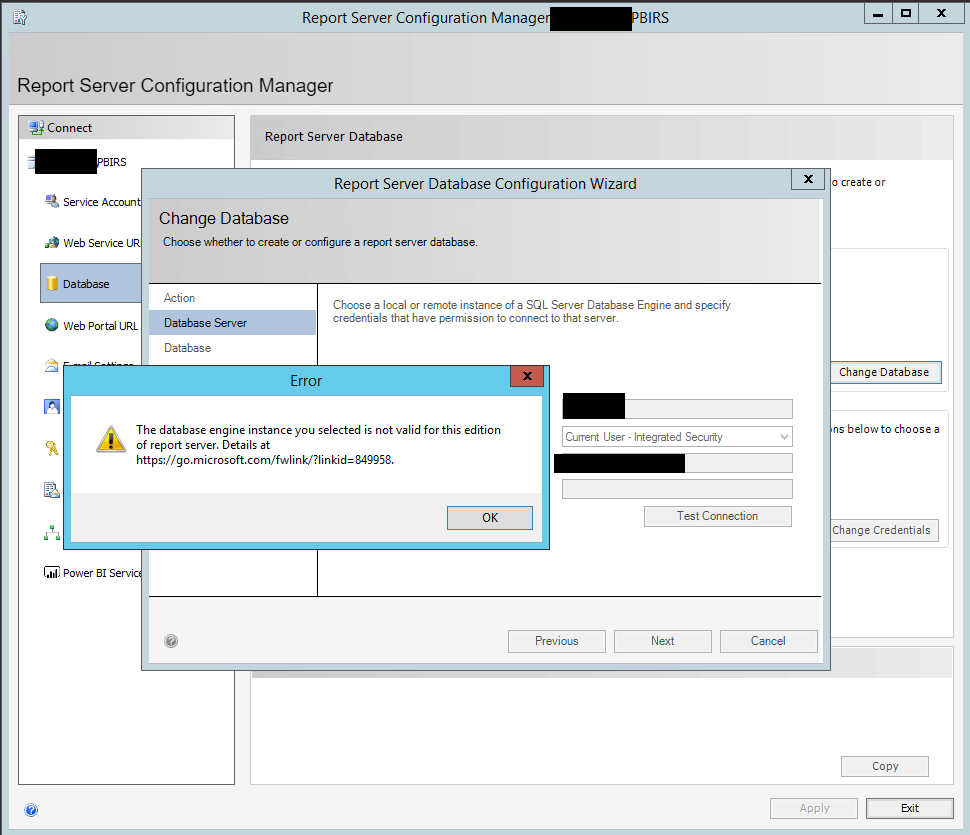This screenshot has width=970, height=835.
Task: Click the grayed Apply button
Action: pyautogui.click(x=814, y=808)
